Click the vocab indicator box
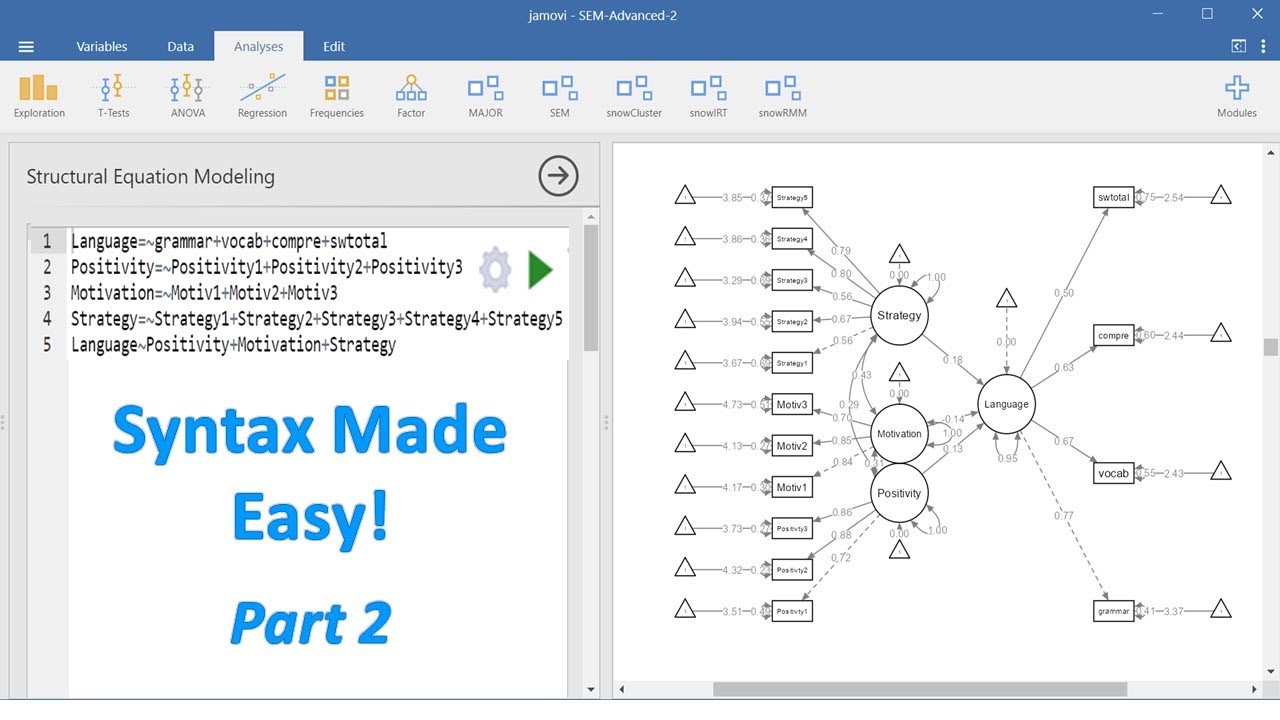Viewport: 1280px width, 720px height. pyautogui.click(x=1114, y=473)
